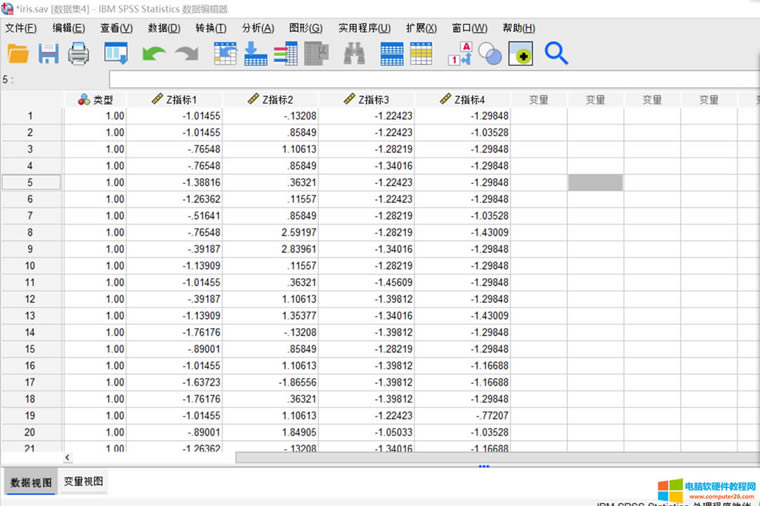Open the 图形(G) menu
The height and width of the screenshot is (506, 760).
pos(305,28)
